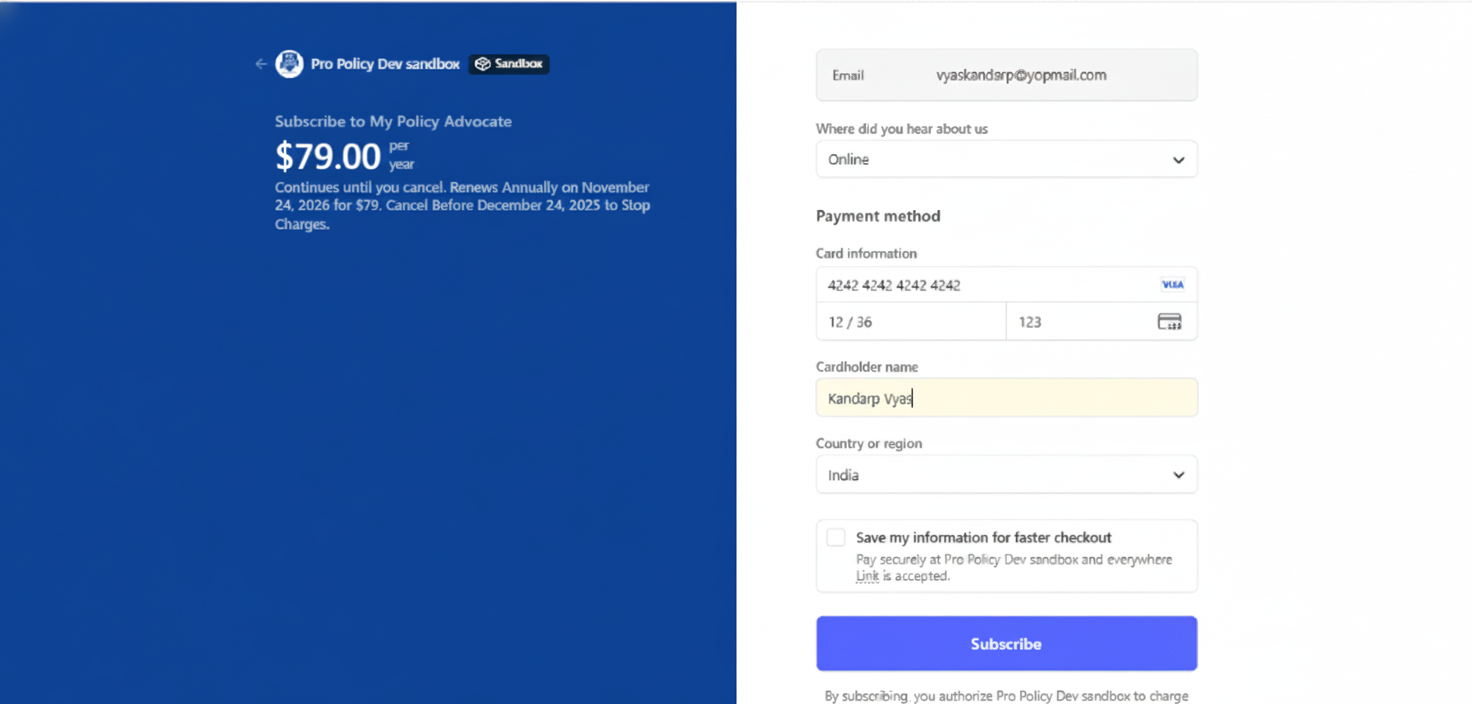This screenshot has height=704, width=1472.
Task: Click the Payment method heading
Action: click(878, 216)
